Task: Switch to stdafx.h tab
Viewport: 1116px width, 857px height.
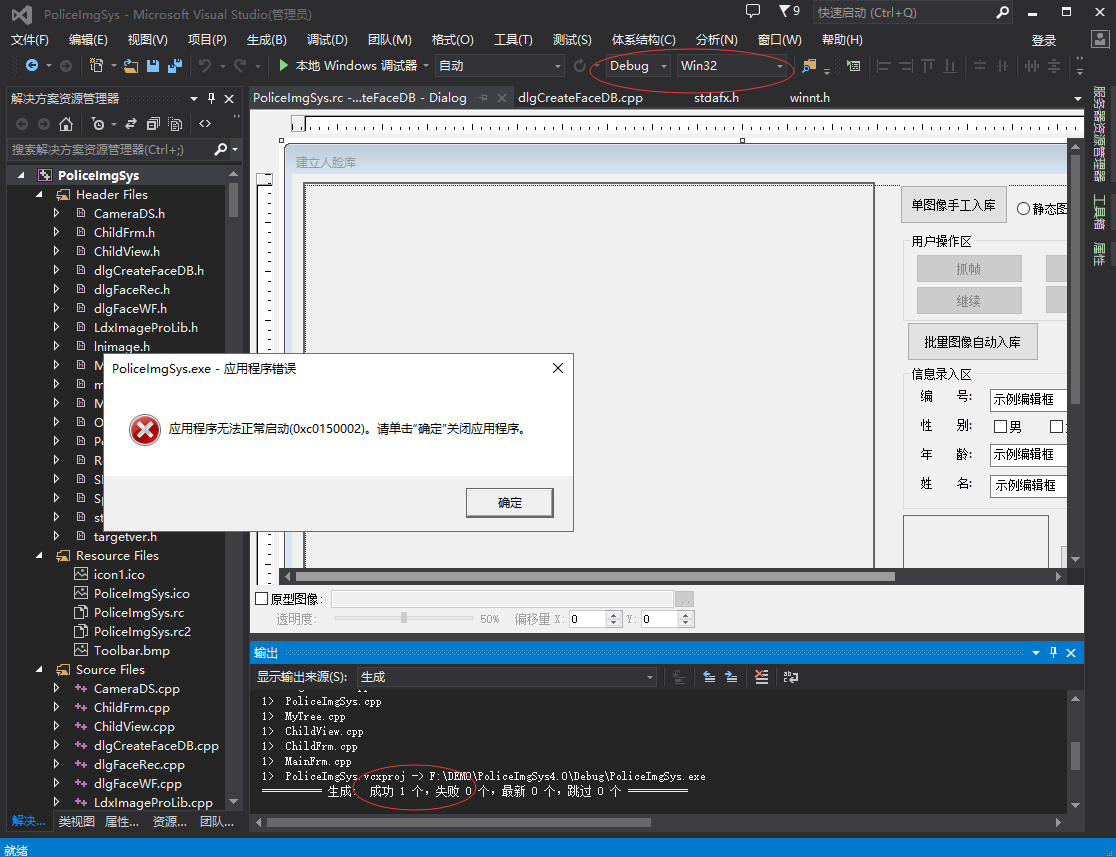Action: click(x=716, y=98)
